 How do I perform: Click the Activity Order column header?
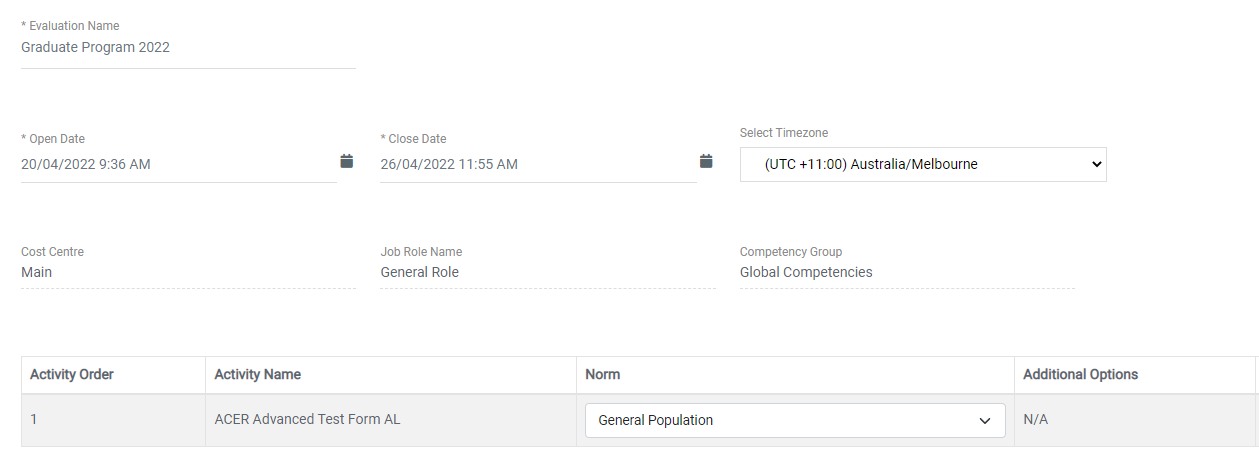coord(72,374)
